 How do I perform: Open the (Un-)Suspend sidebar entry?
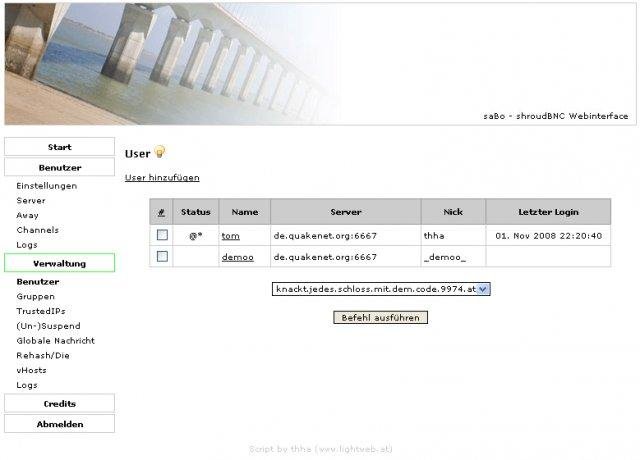48,326
